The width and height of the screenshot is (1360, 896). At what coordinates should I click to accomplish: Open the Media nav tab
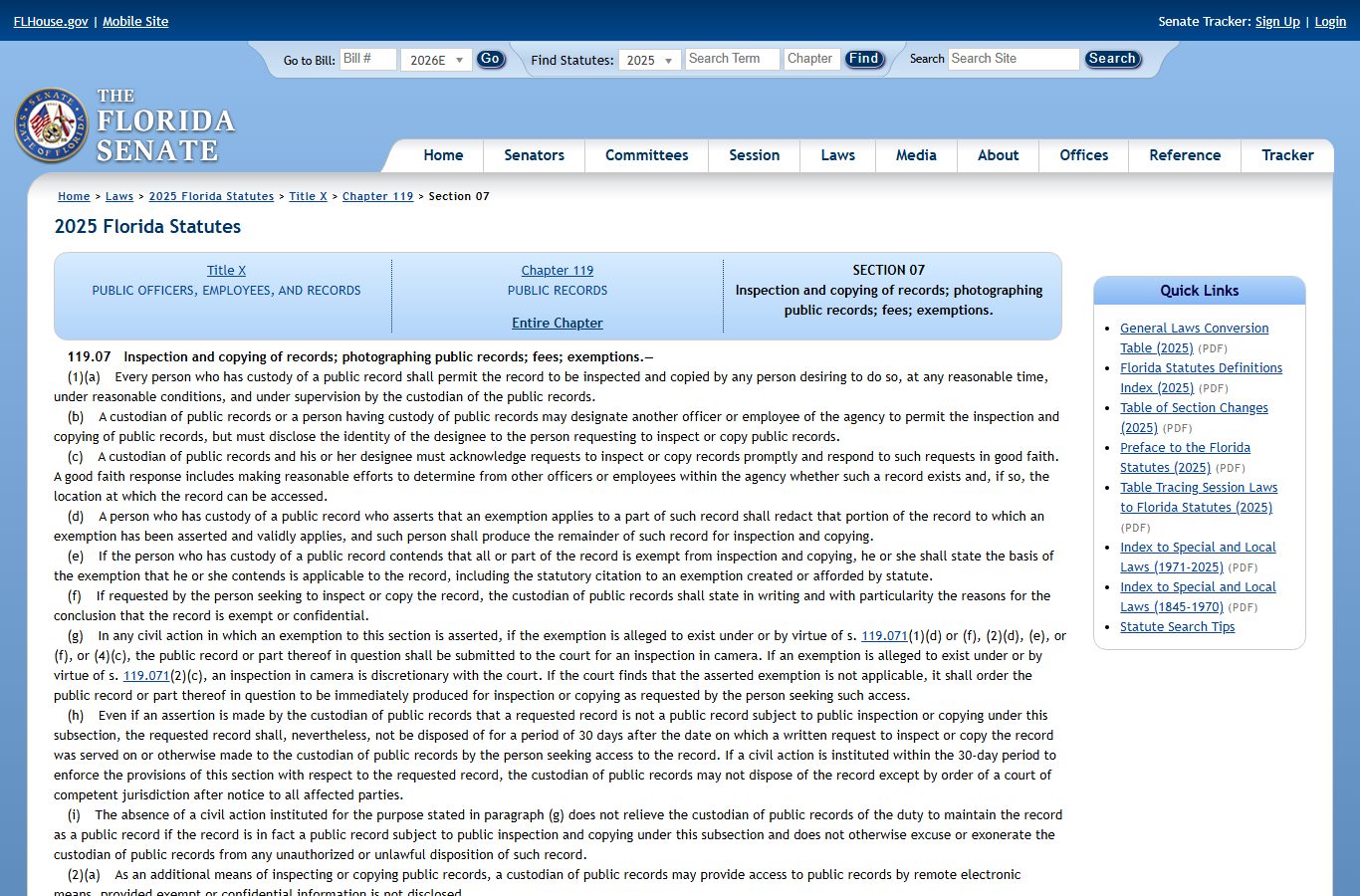click(x=916, y=155)
